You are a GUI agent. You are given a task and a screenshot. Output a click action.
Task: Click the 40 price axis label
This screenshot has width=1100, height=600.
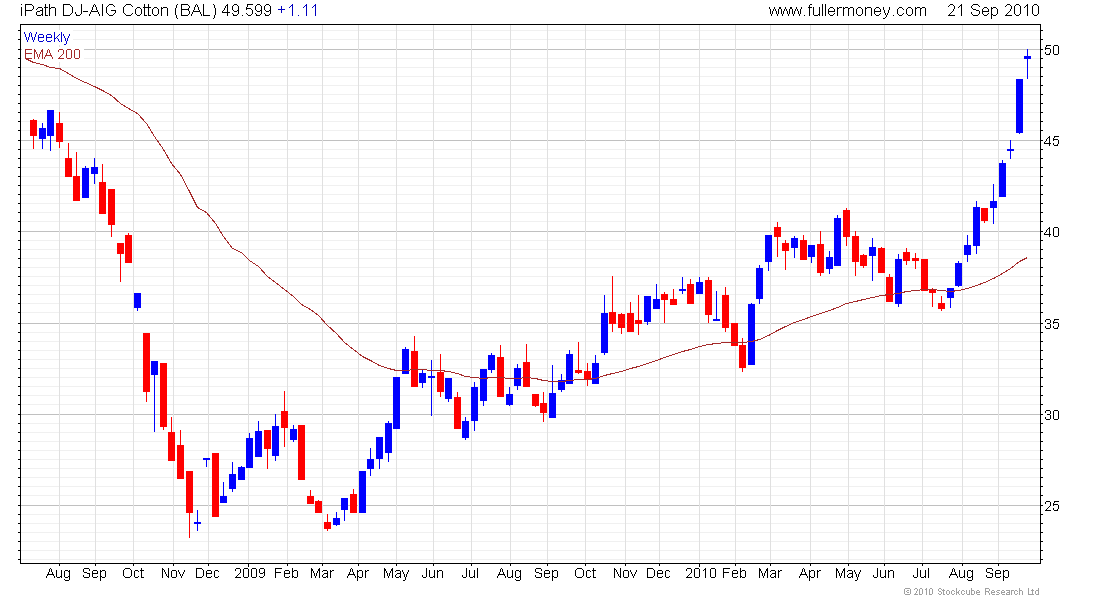point(1052,232)
